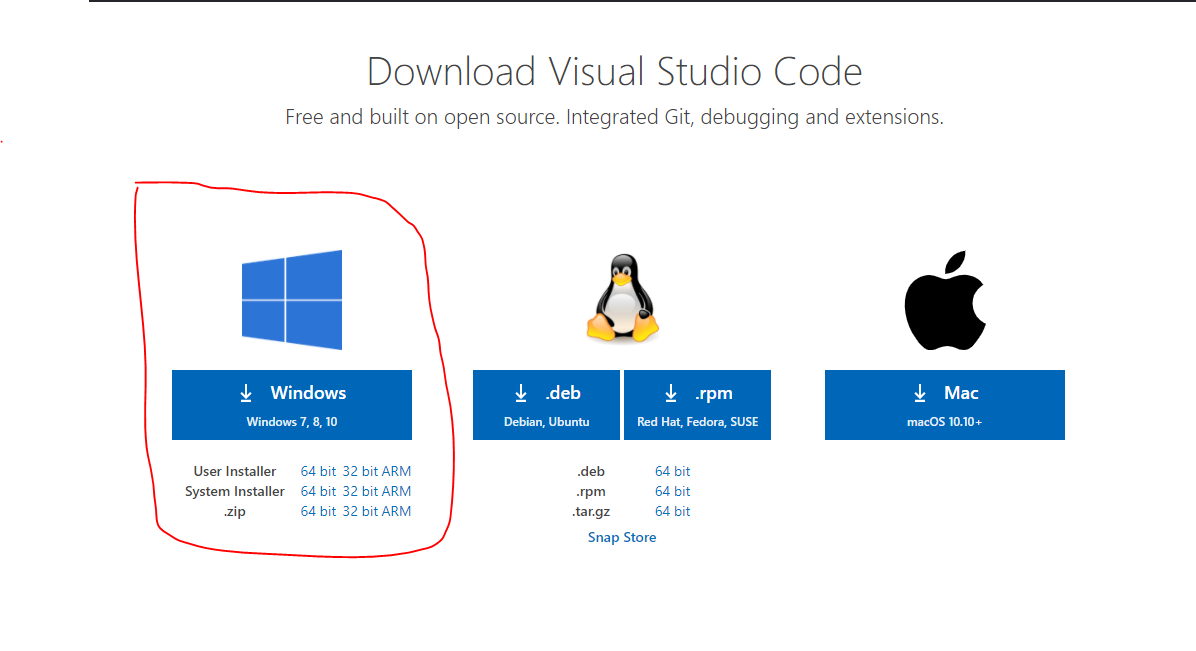Click the Linux '.tar.gz' row label
The width and height of the screenshot is (1196, 651).
(x=591, y=511)
